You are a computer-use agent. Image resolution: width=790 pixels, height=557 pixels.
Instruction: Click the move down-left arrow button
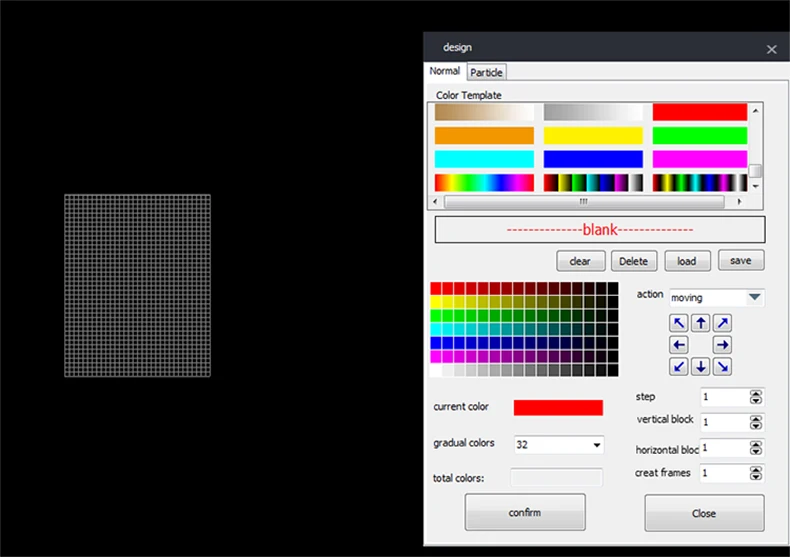(679, 367)
